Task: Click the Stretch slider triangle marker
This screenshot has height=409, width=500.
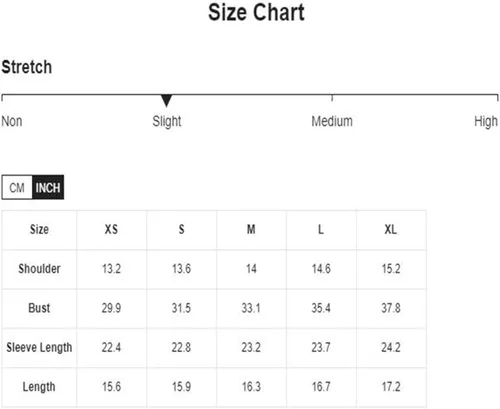Action: coord(166,101)
